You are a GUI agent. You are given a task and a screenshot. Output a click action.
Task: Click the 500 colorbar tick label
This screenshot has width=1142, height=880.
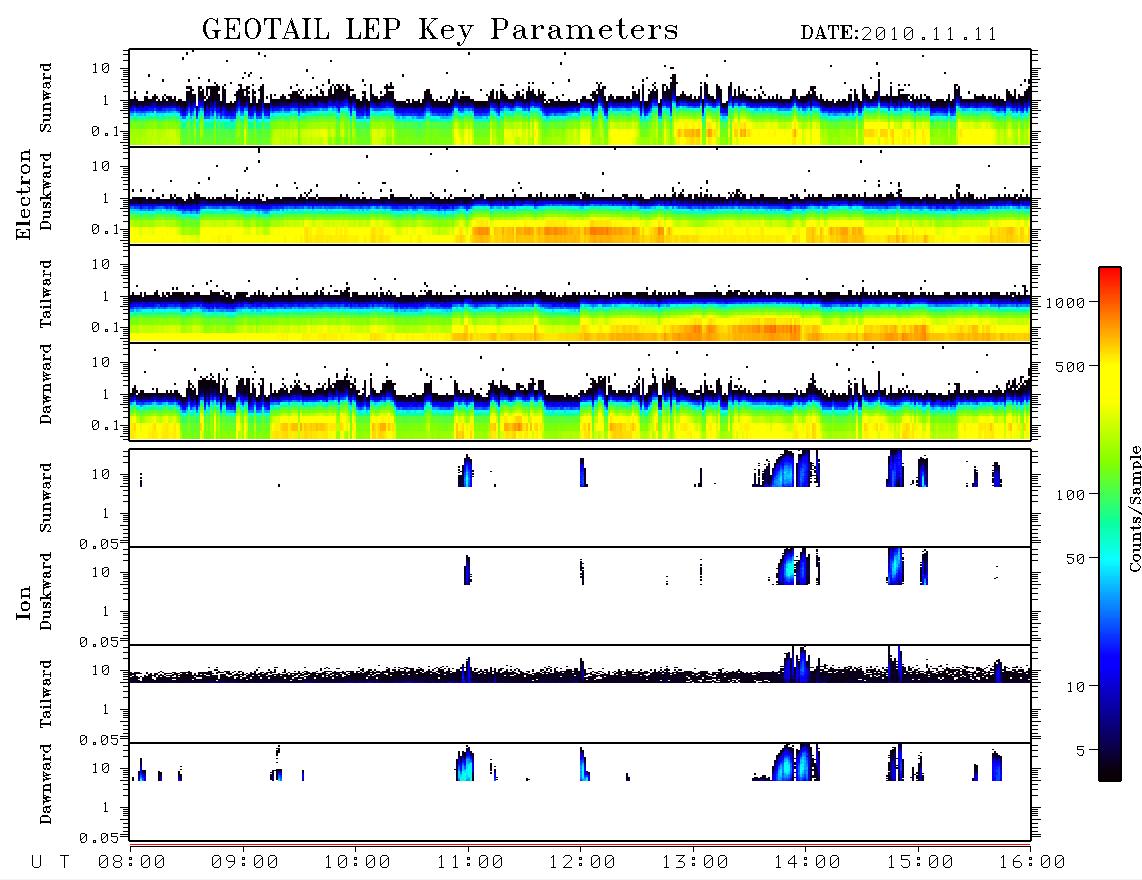[1070, 366]
